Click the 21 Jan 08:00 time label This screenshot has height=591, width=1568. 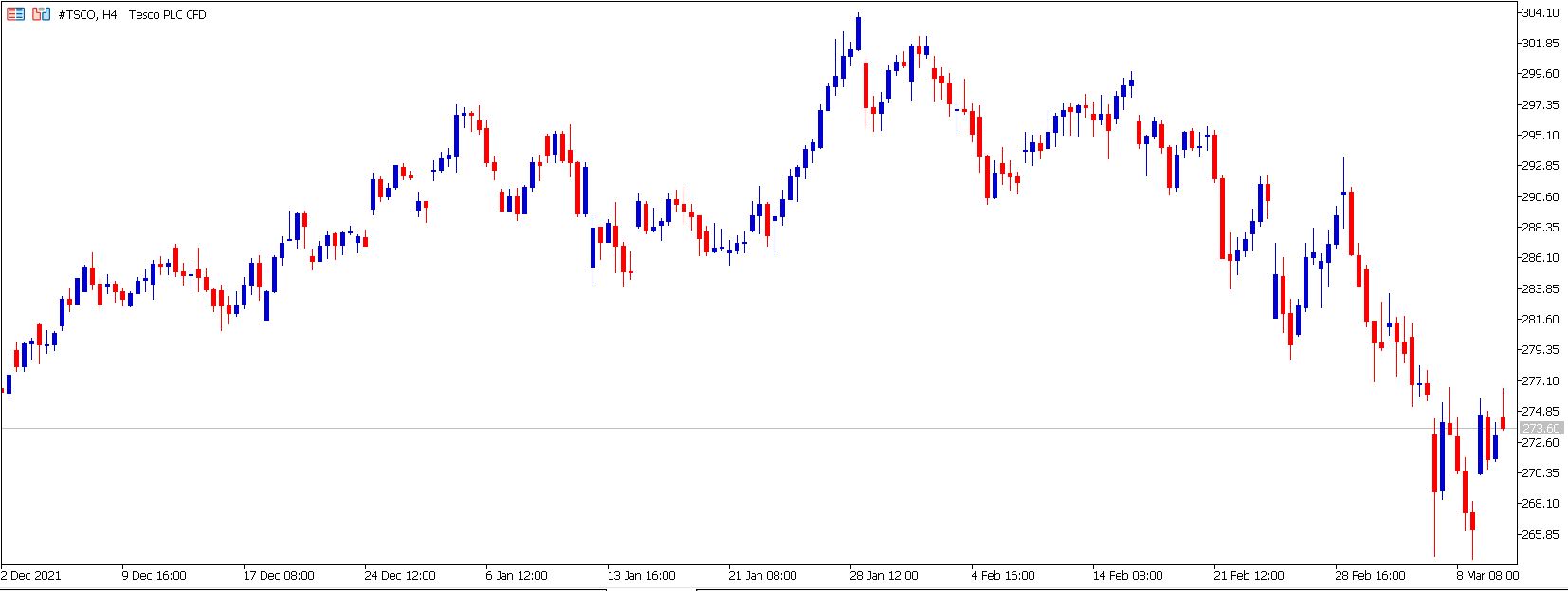tap(763, 575)
